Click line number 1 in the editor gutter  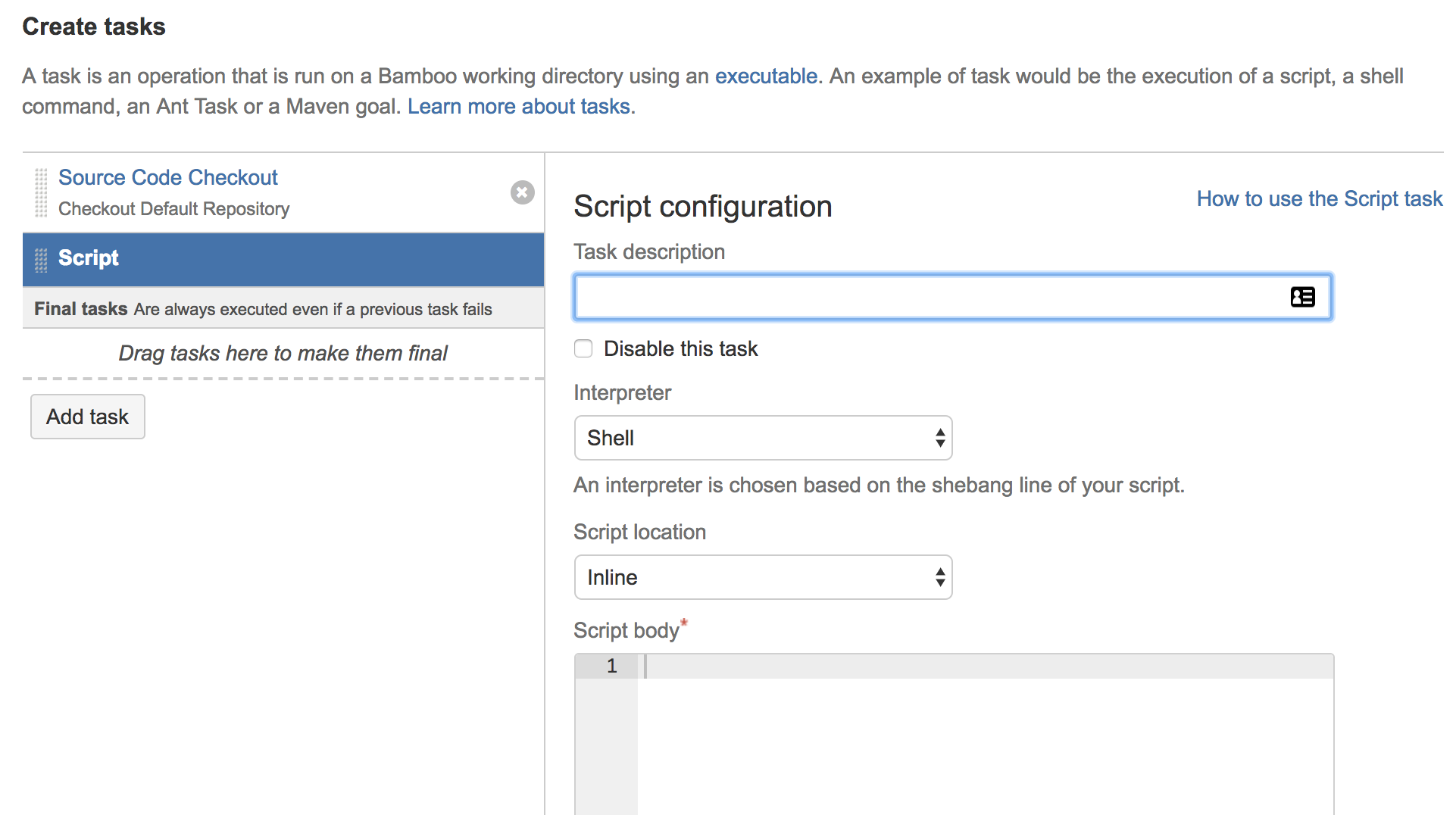611,666
